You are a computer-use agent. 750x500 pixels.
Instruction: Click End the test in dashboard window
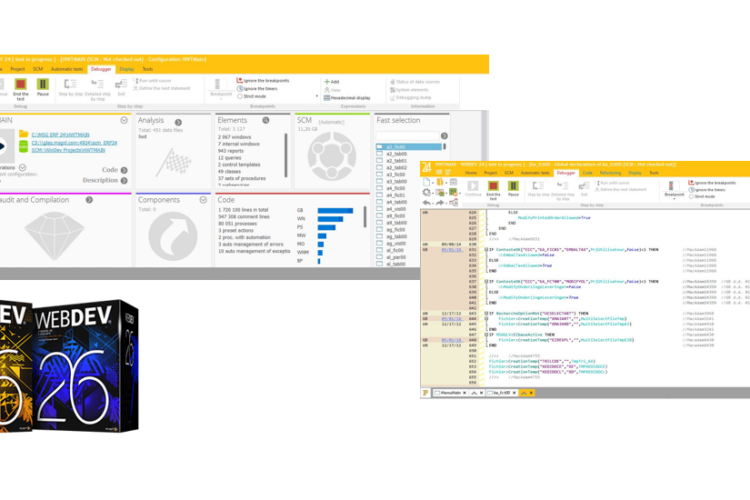20,88
